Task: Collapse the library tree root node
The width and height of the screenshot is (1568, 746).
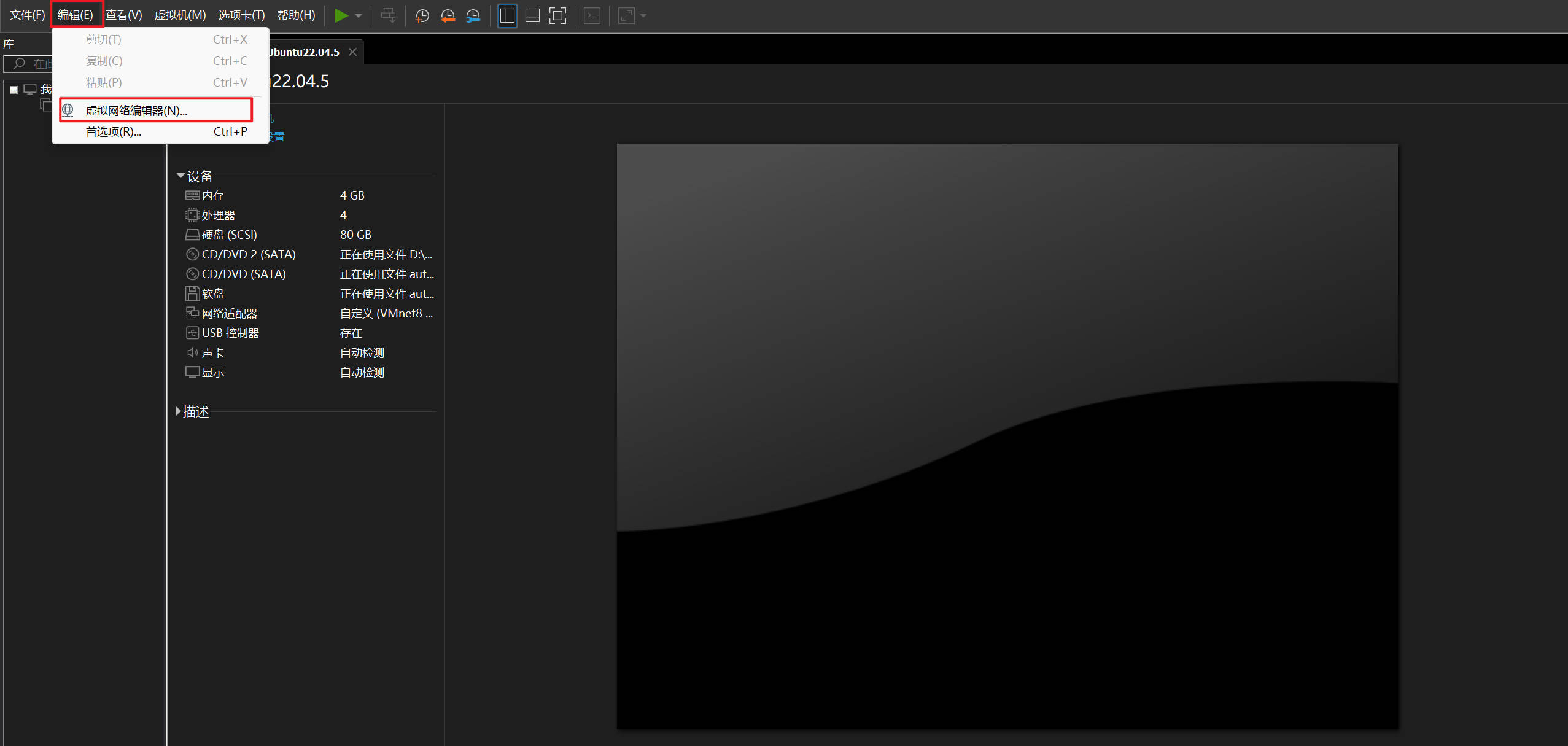Action: pyautogui.click(x=14, y=90)
